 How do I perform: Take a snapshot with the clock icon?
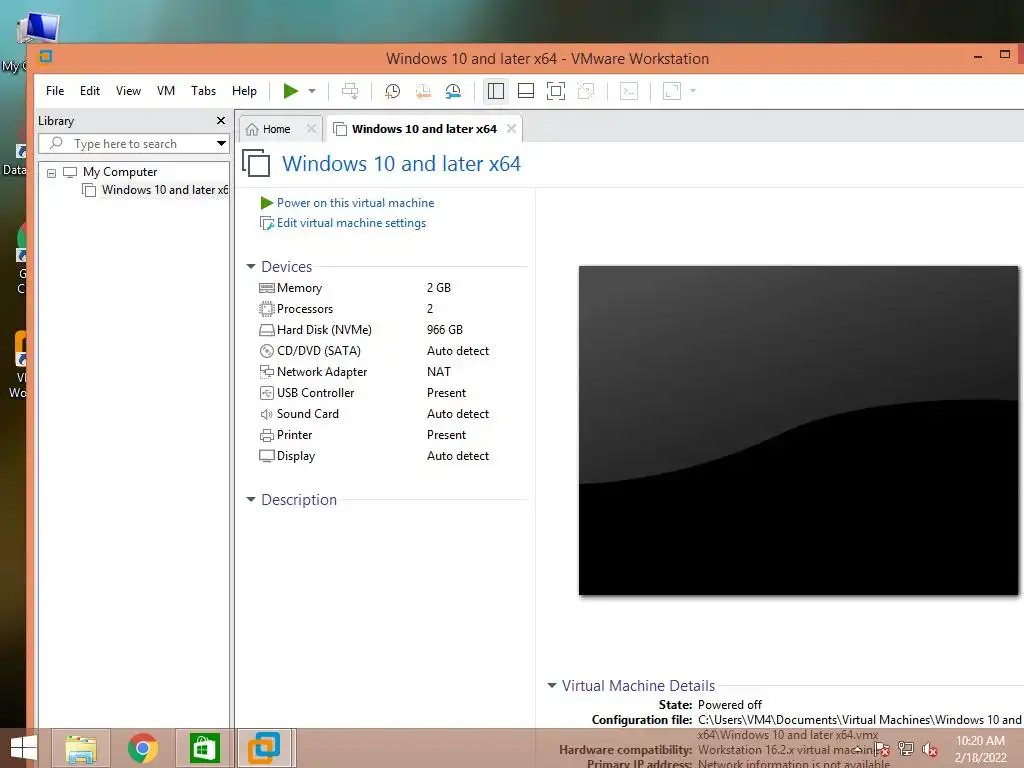pyautogui.click(x=392, y=91)
